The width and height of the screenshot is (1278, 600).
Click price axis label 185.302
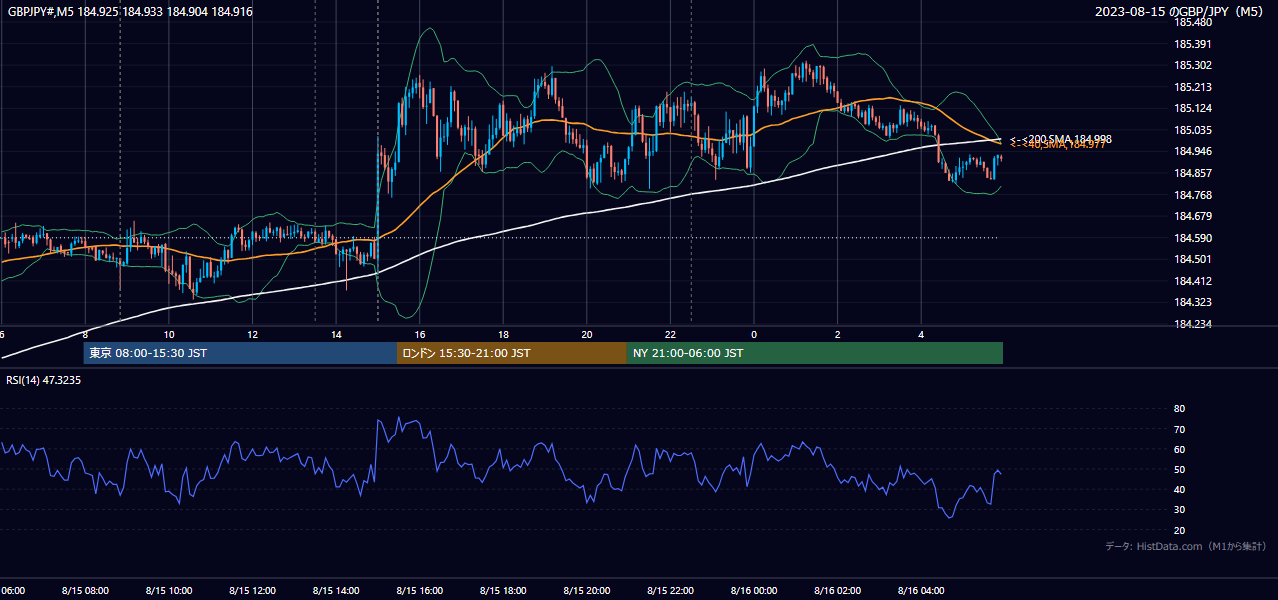coord(1191,65)
